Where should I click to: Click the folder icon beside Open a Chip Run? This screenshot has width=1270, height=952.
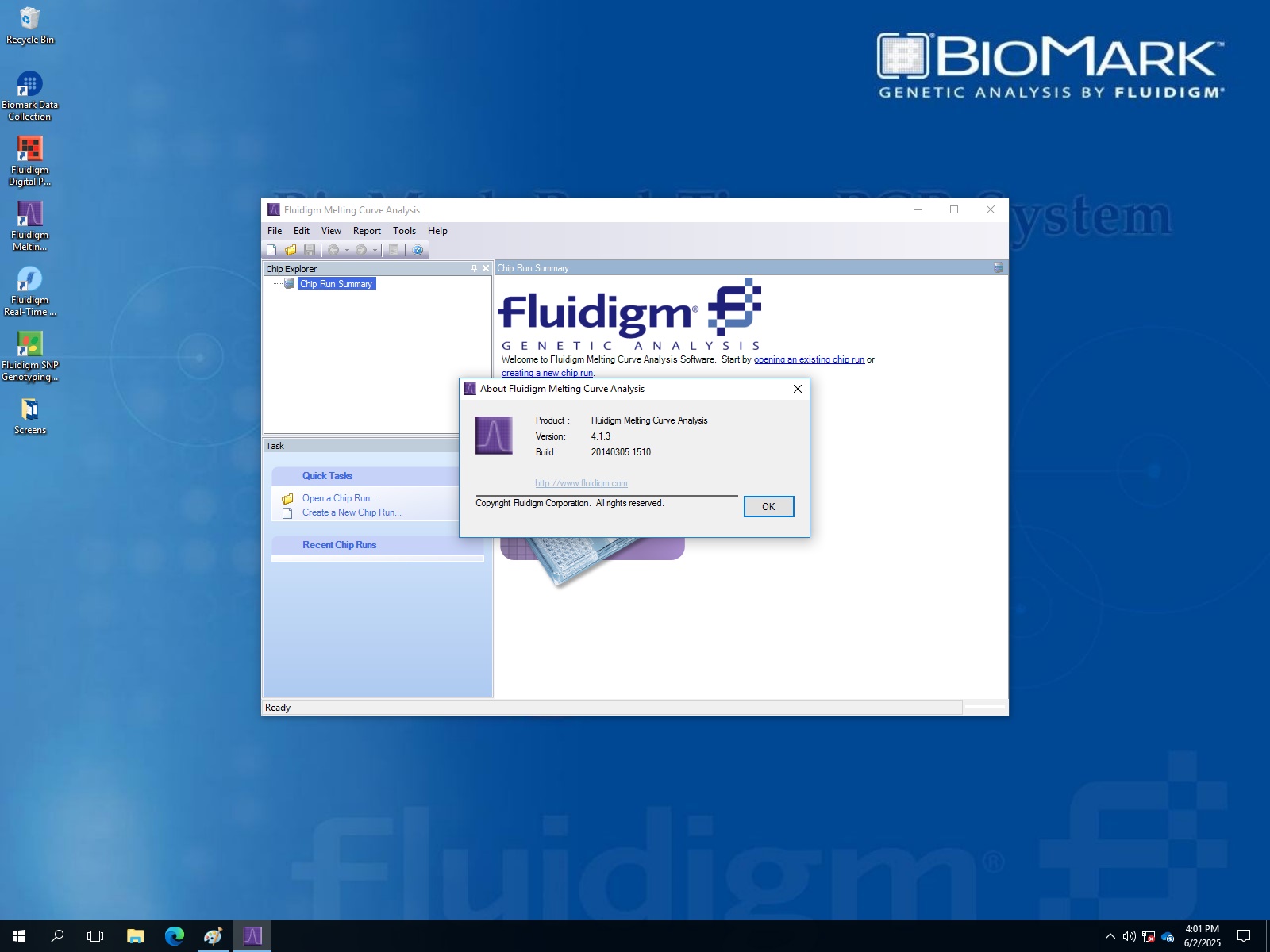pos(287,499)
